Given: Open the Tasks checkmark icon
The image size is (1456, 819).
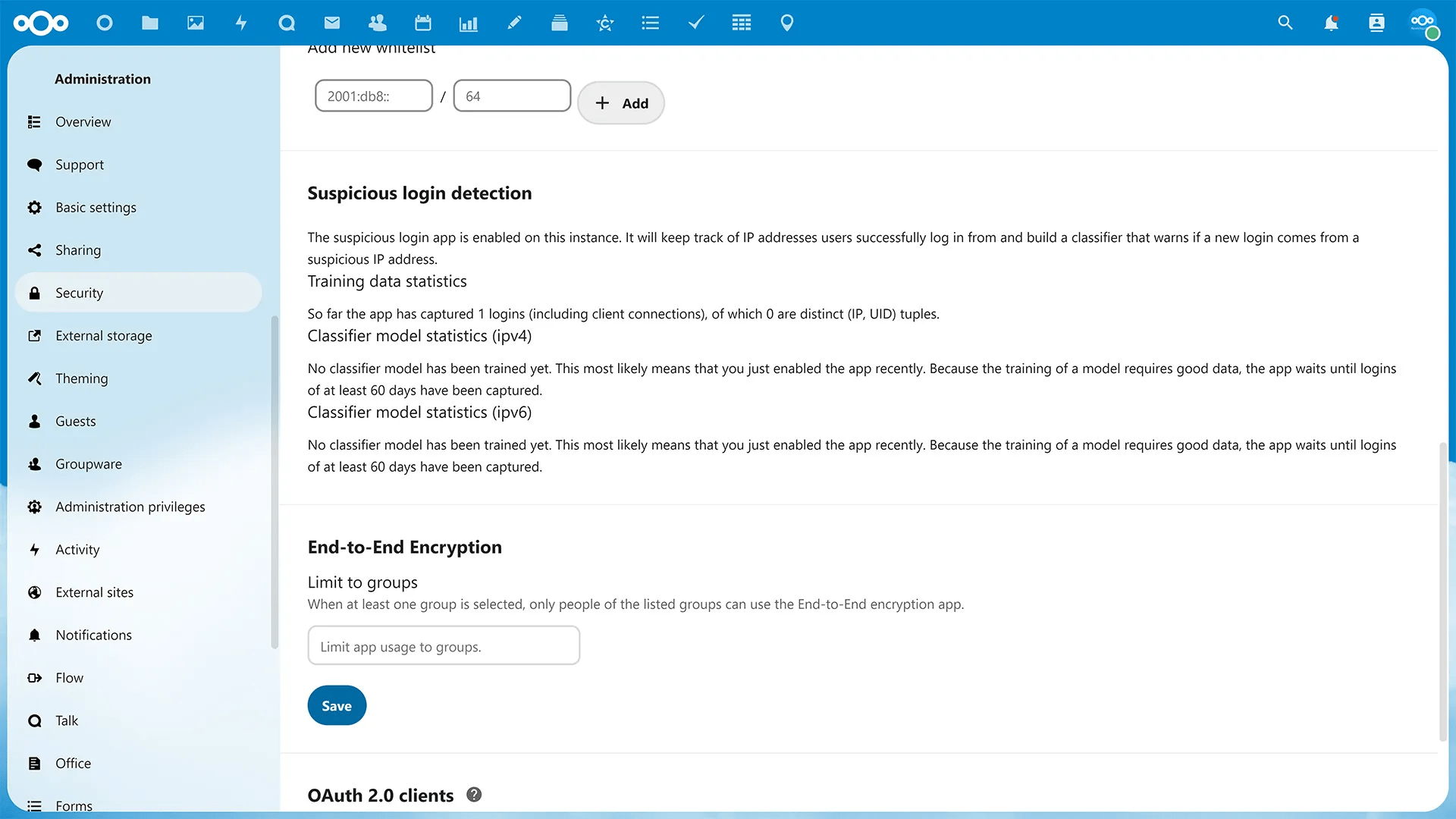Looking at the screenshot, I should tap(696, 23).
